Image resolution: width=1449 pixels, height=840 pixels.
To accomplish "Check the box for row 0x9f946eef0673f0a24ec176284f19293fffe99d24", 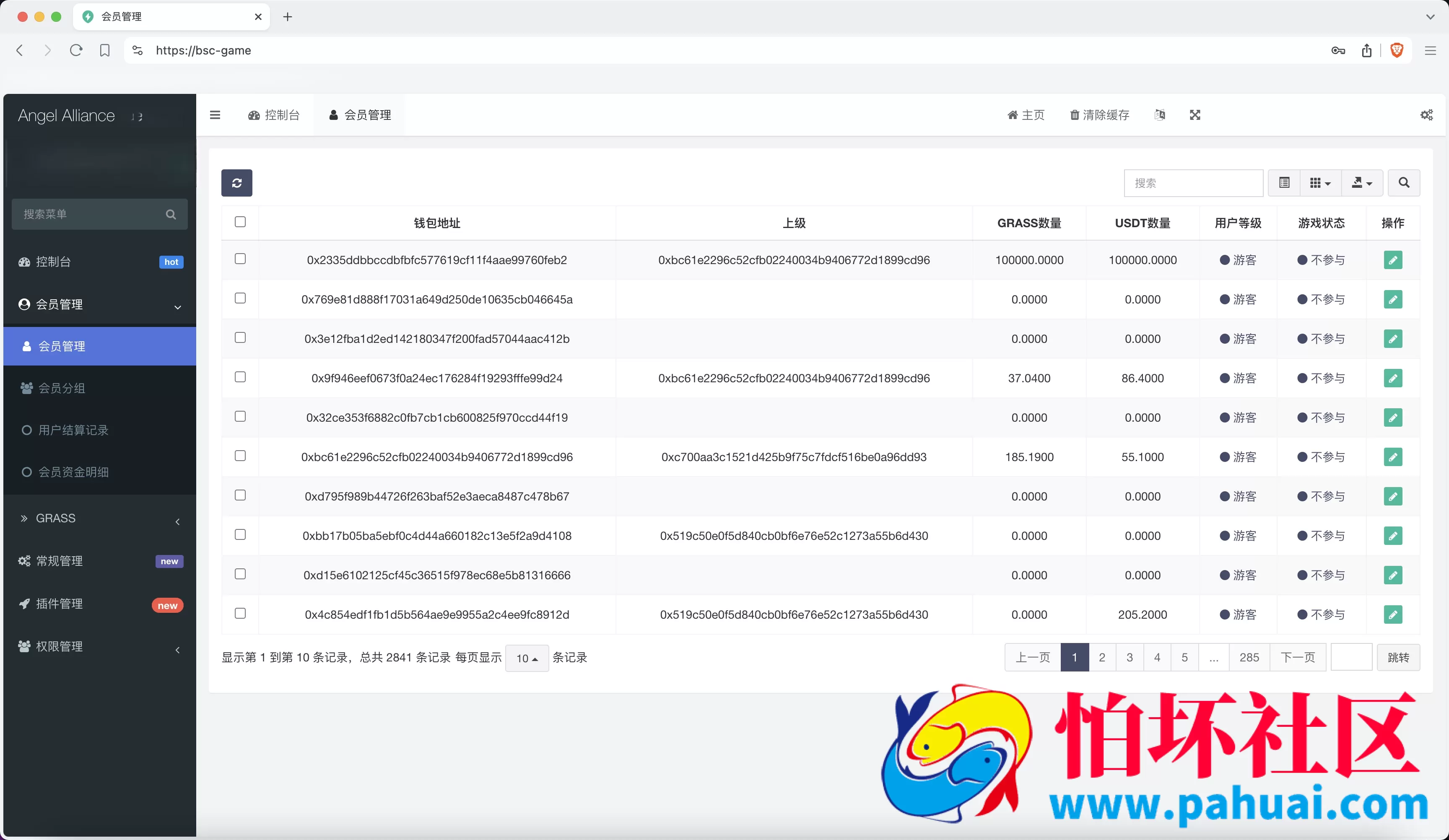I will pyautogui.click(x=240, y=376).
